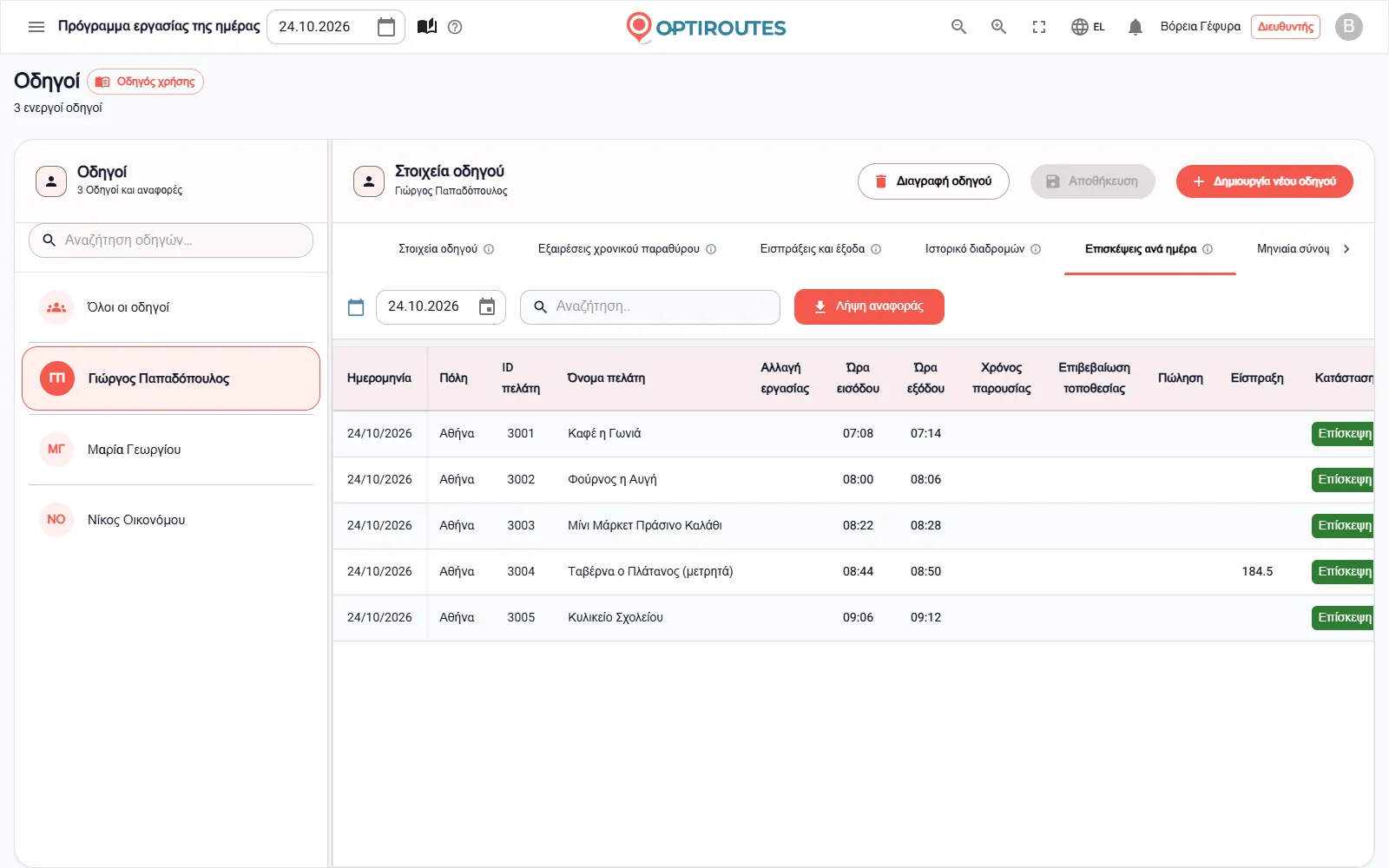Open the hamburger navigation menu

pos(36,27)
